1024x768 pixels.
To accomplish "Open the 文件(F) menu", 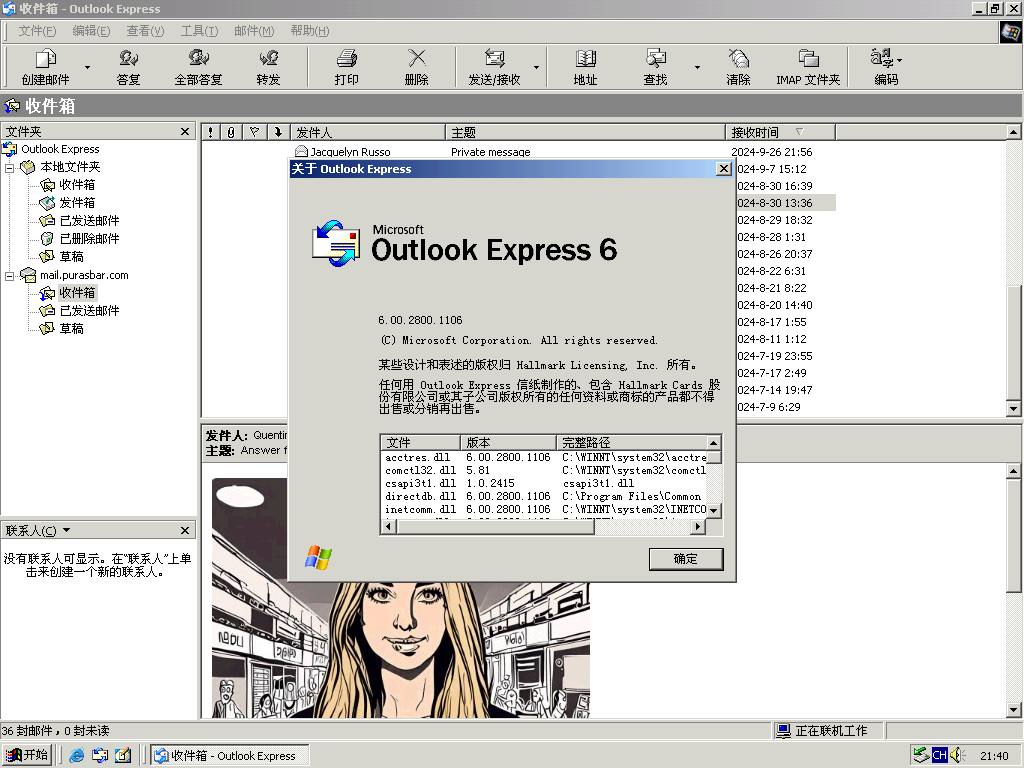I will point(37,31).
